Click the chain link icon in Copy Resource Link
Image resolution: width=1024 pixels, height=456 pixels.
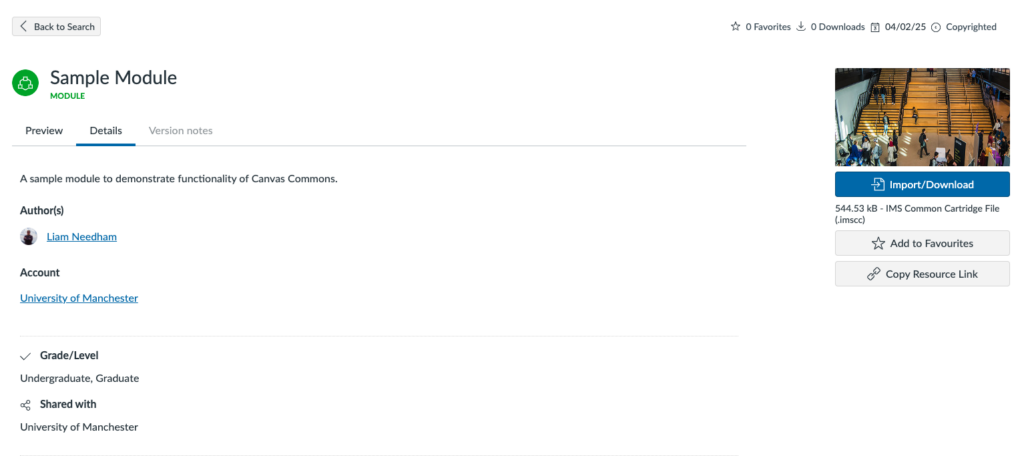click(x=873, y=274)
